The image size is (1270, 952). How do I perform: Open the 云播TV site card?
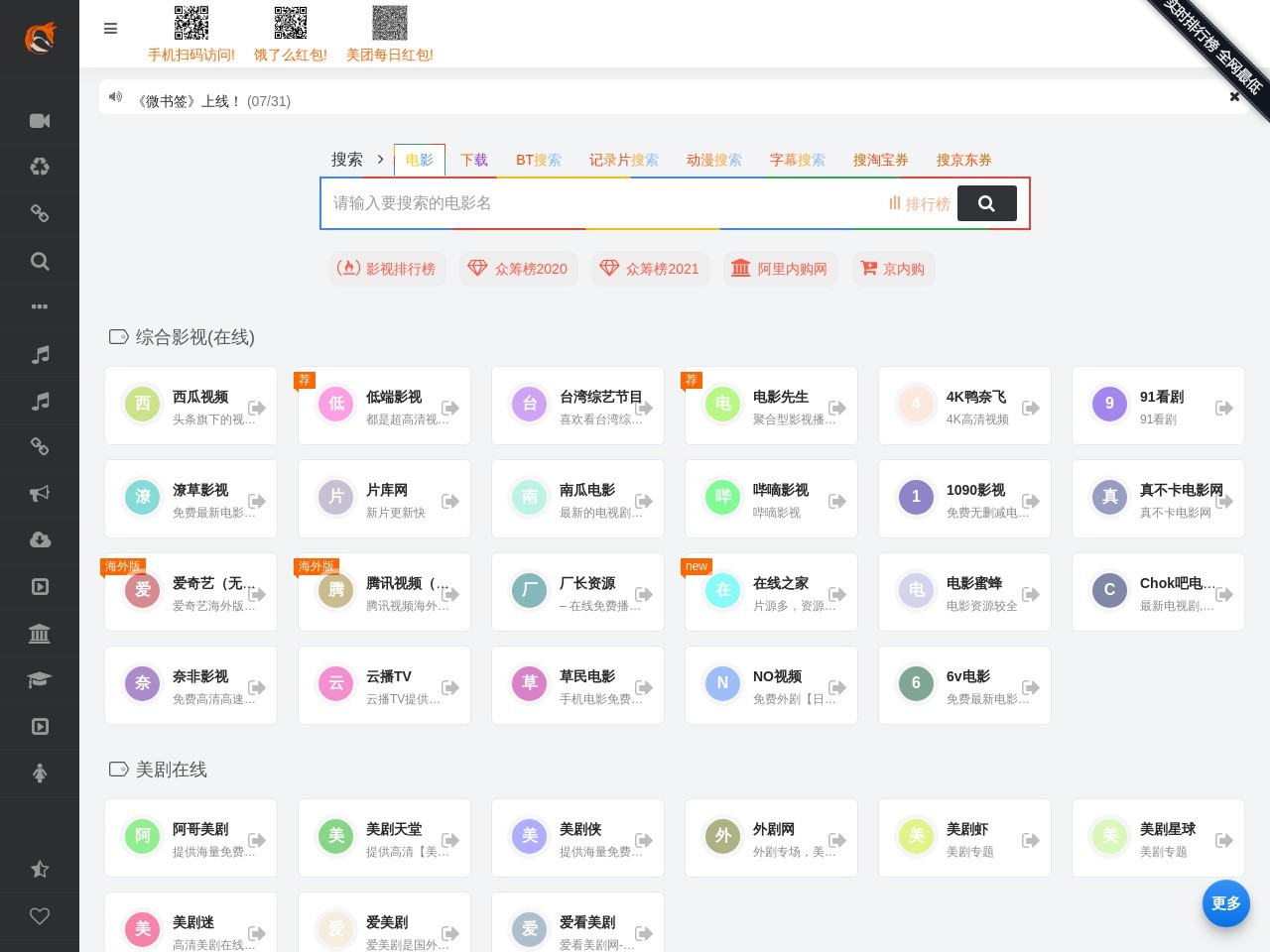pyautogui.click(x=384, y=685)
